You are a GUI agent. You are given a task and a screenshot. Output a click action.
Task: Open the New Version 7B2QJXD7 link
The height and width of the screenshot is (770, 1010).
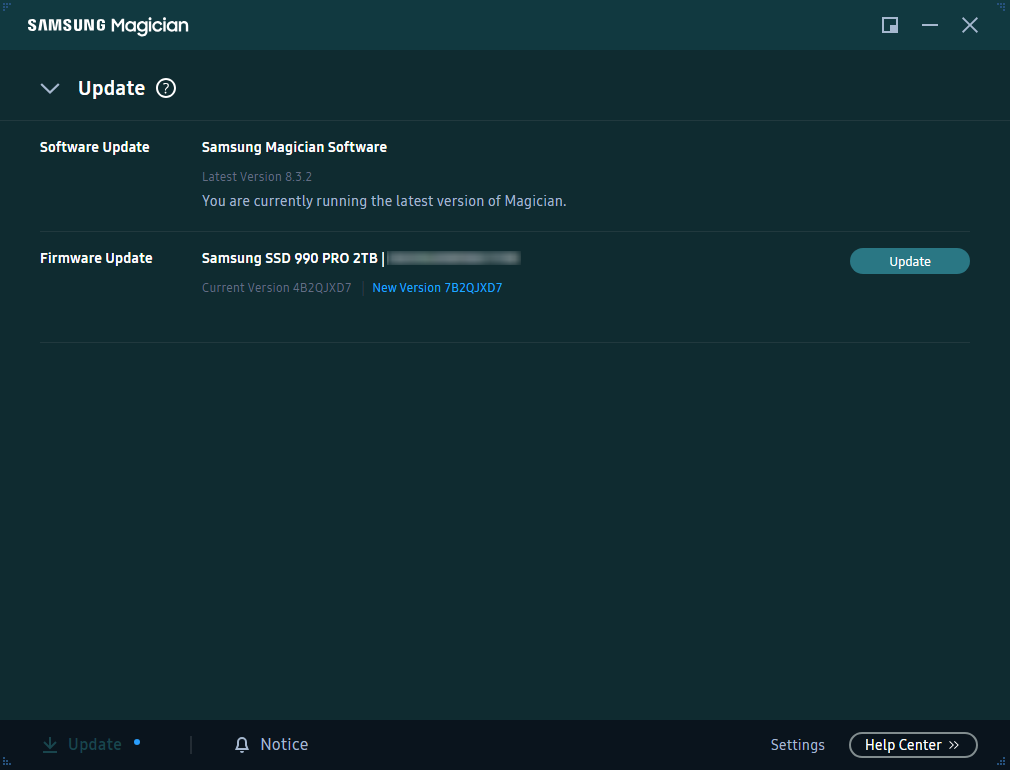tap(437, 288)
